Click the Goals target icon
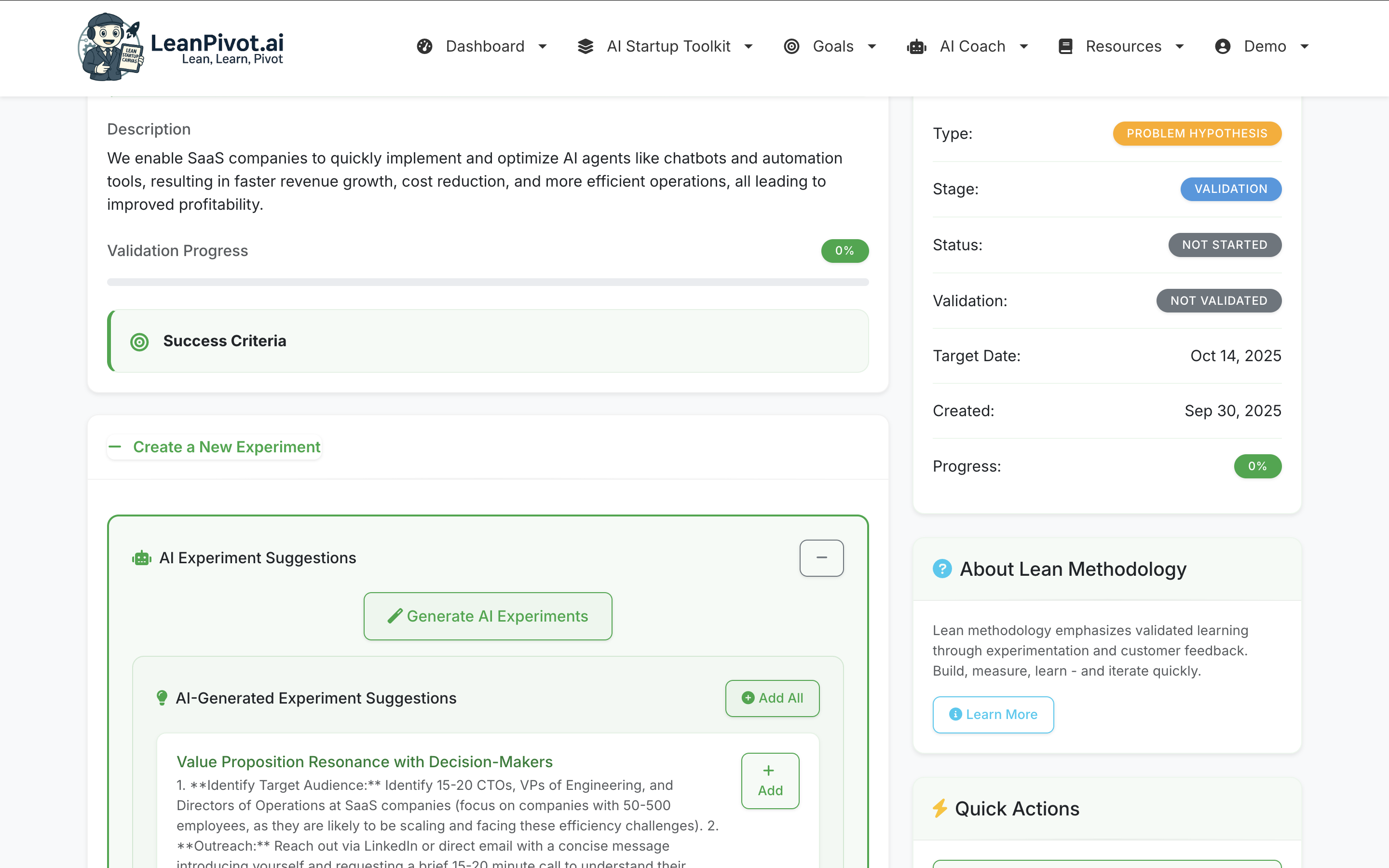This screenshot has width=1389, height=868. click(x=792, y=46)
